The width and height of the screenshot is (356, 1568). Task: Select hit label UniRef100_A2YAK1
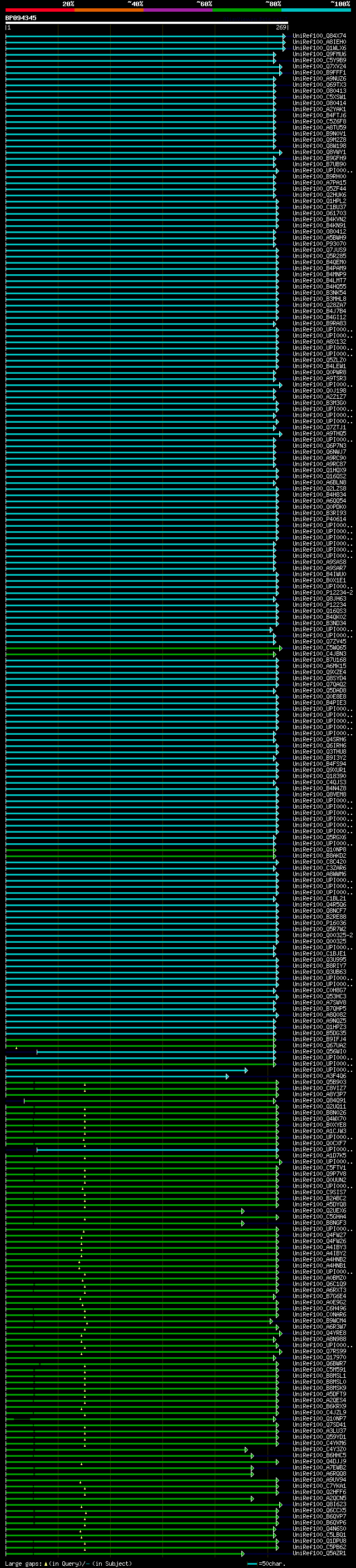[319, 110]
